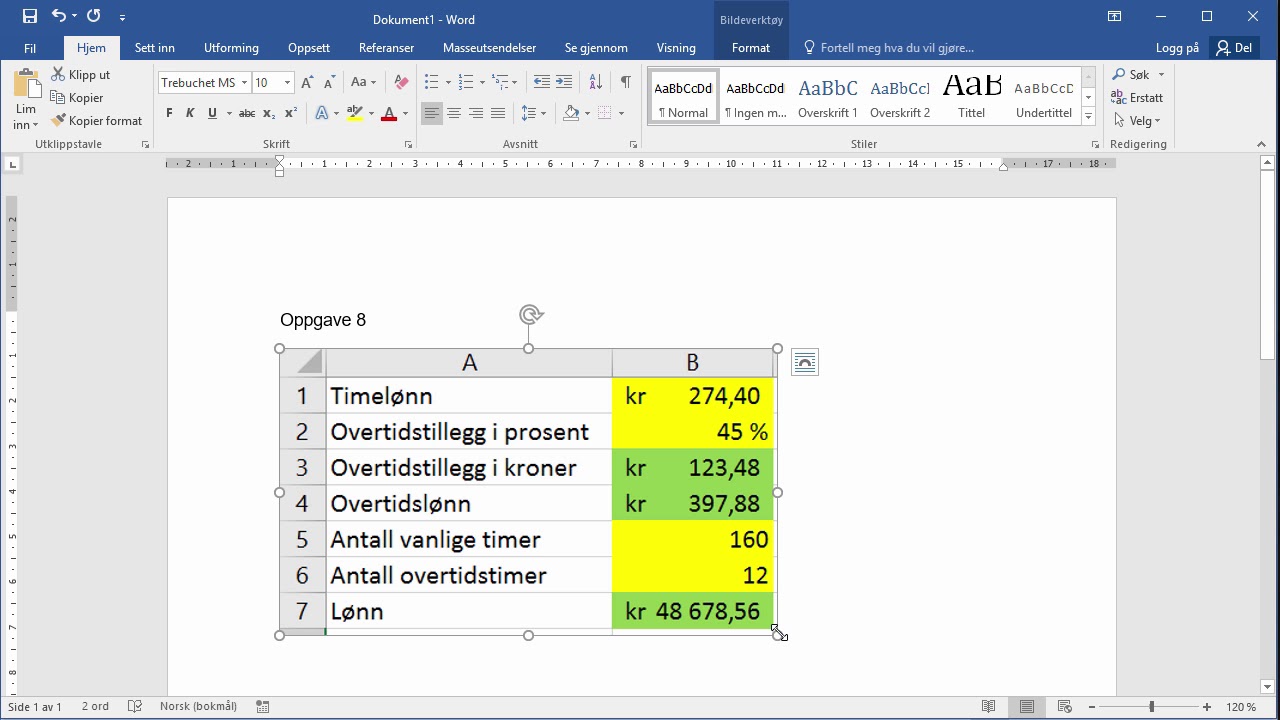The image size is (1280, 720).
Task: Switch to read mode view in status bar
Action: (989, 707)
